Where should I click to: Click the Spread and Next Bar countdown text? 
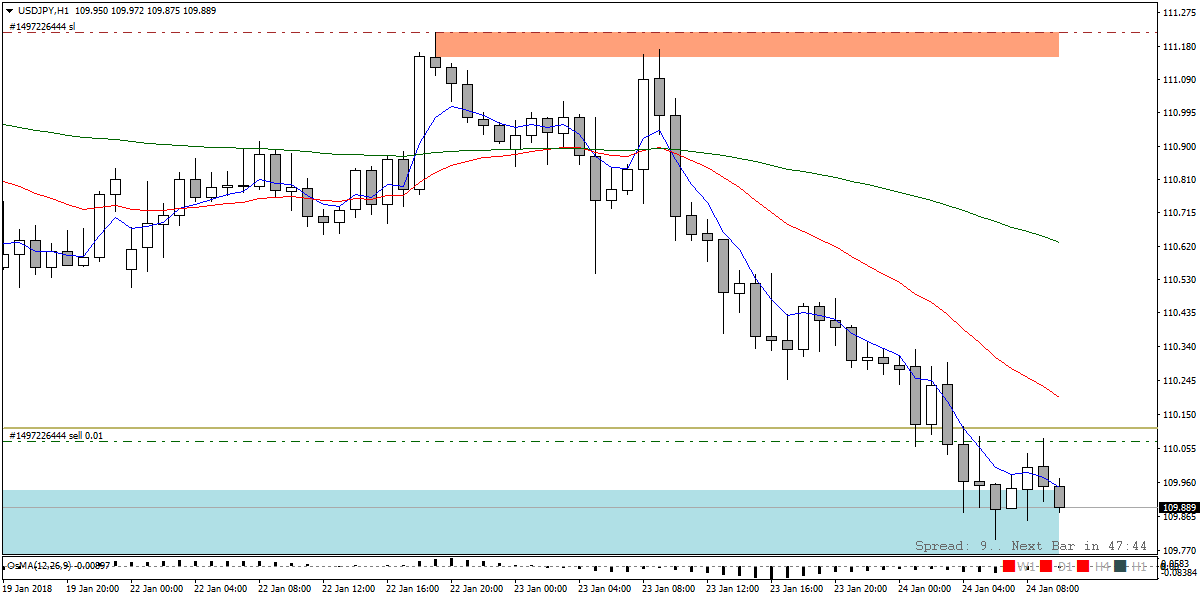1031,546
